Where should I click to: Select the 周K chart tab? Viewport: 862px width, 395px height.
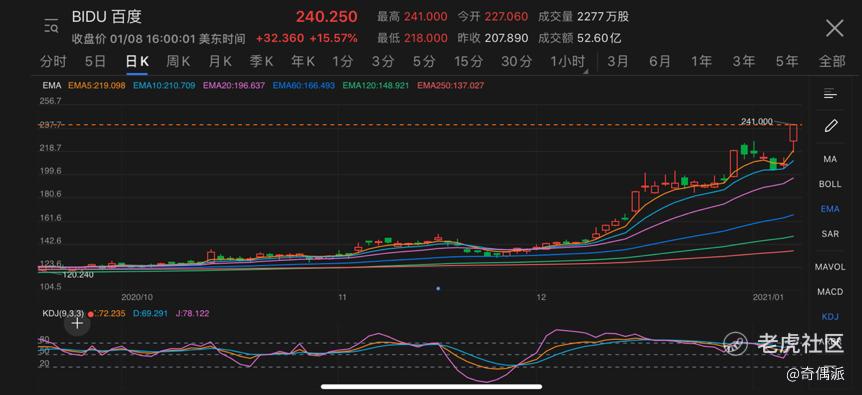coord(178,62)
